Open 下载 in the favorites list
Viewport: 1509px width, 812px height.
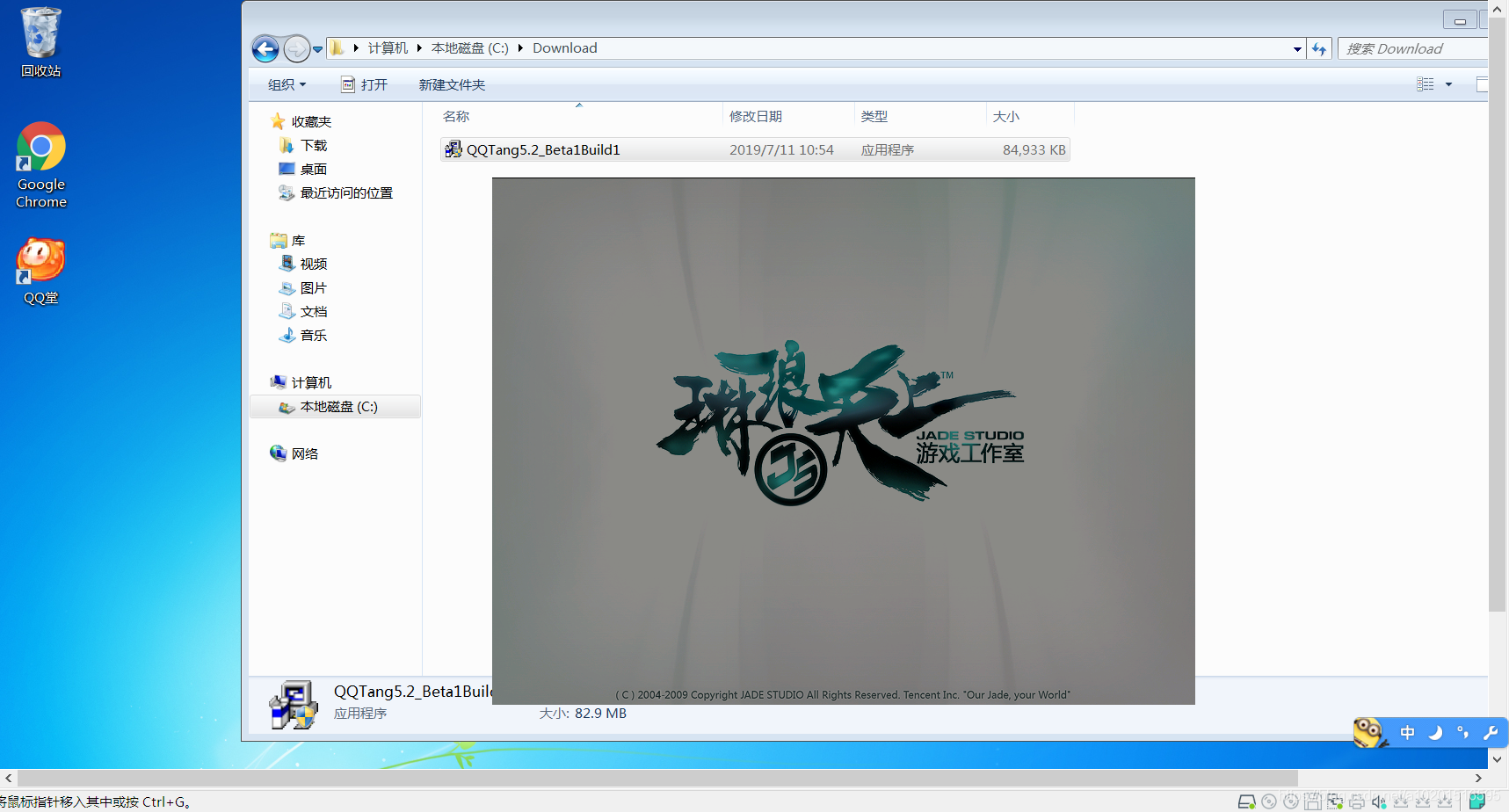[313, 145]
